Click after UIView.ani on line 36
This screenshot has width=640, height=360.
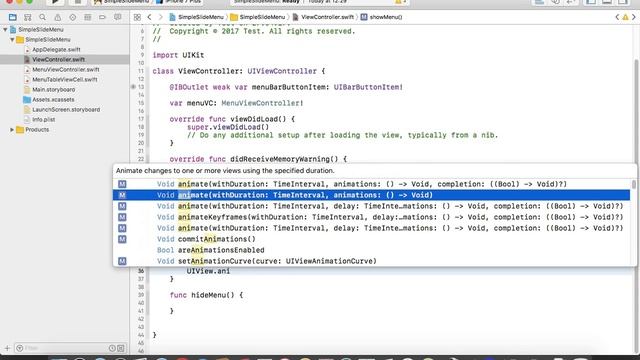pos(231,271)
